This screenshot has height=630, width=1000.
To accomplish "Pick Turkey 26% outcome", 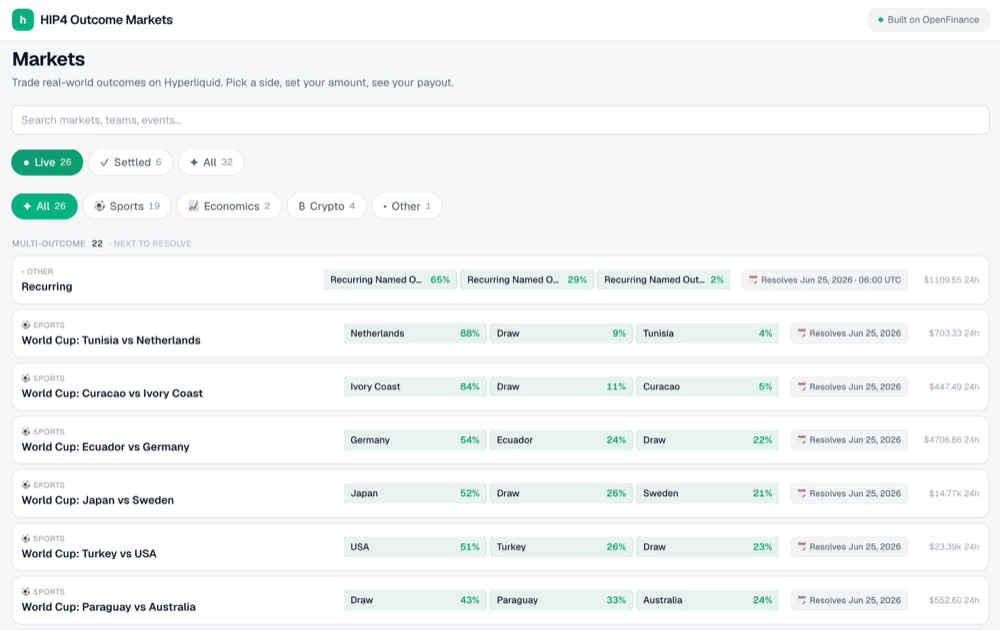I will coord(561,547).
